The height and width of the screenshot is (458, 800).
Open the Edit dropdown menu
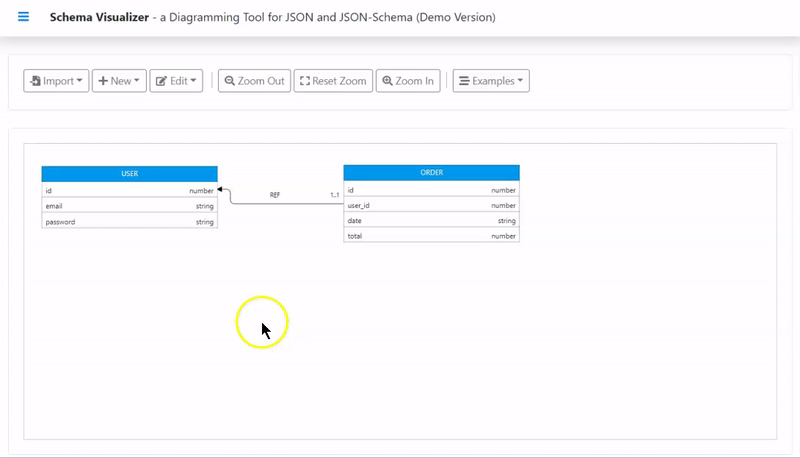tap(176, 81)
